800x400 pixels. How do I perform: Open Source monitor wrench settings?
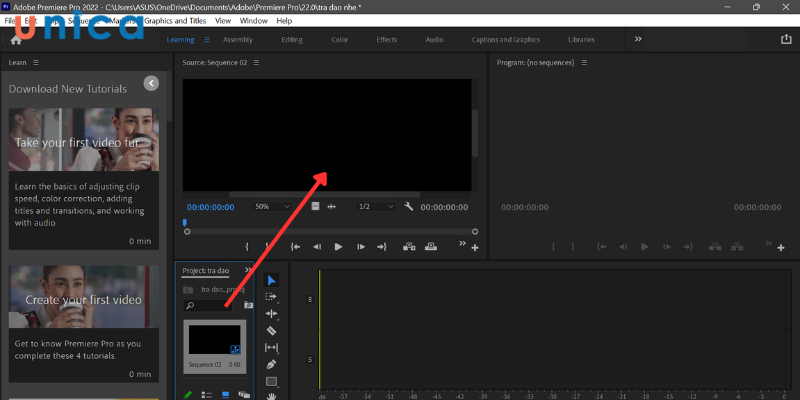(x=409, y=207)
